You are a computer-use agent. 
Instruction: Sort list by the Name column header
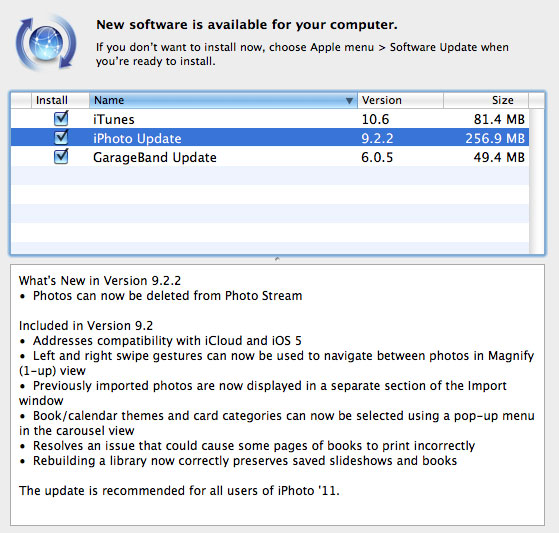click(223, 100)
